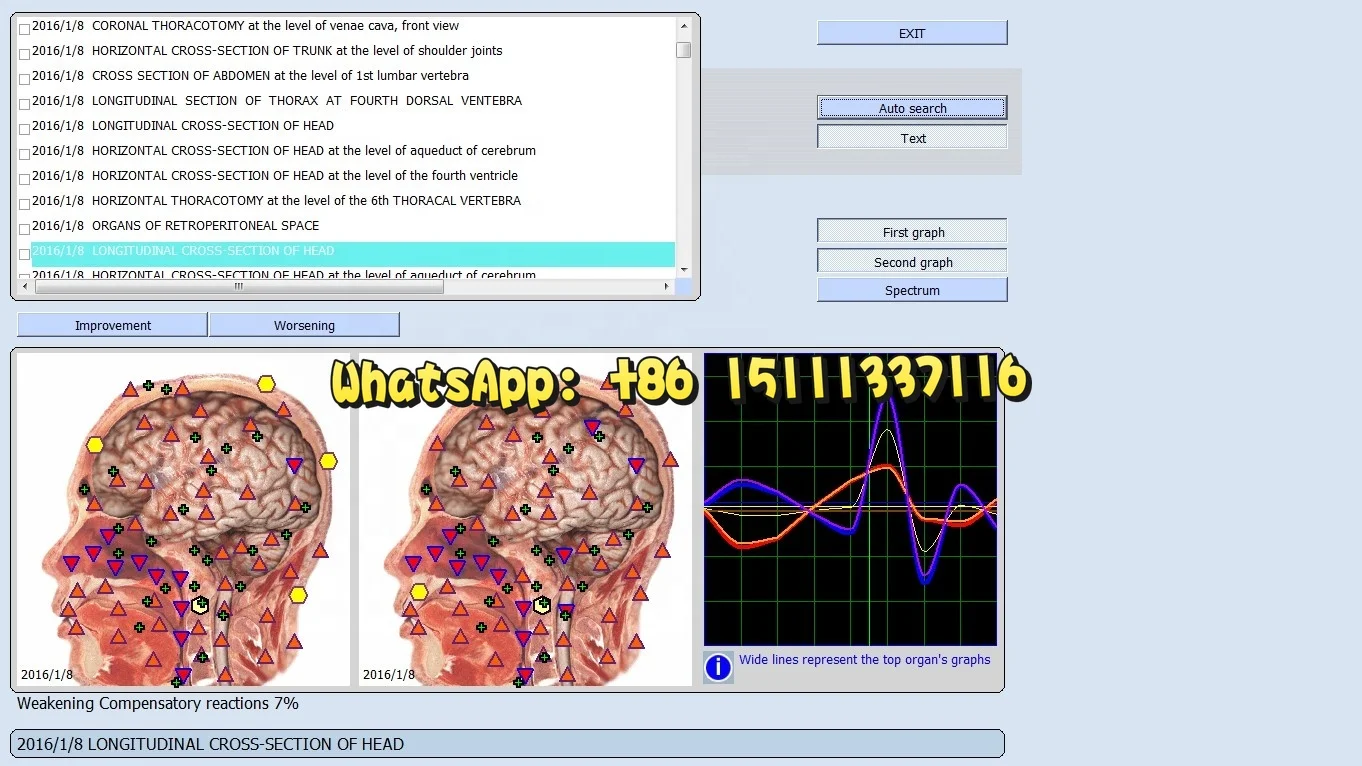Click the yellow hexagon at back of left head
Viewport: 1362px width, 766px height.
click(328, 461)
